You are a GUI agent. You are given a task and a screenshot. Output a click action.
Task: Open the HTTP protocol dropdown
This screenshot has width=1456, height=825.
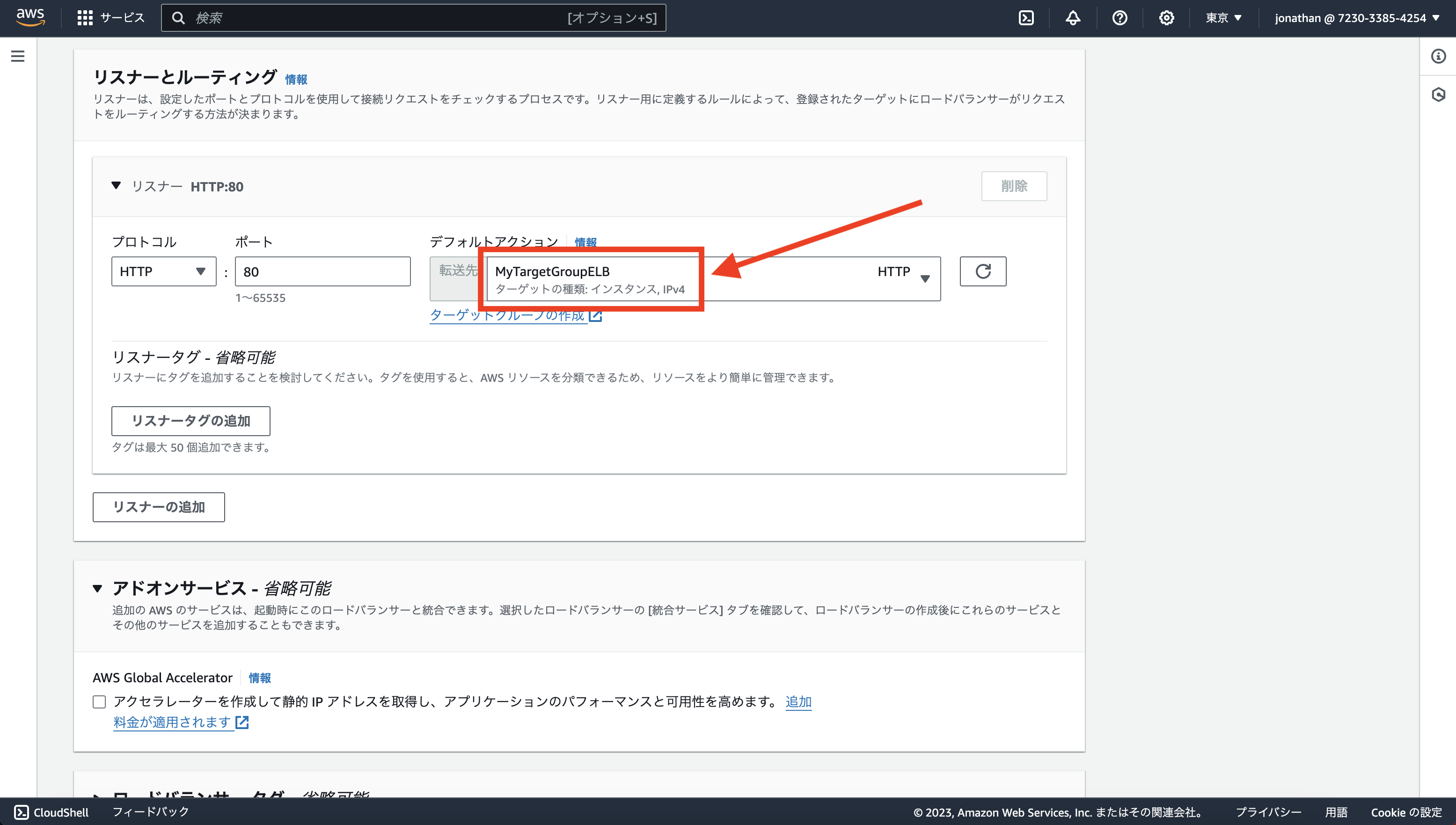(x=163, y=271)
